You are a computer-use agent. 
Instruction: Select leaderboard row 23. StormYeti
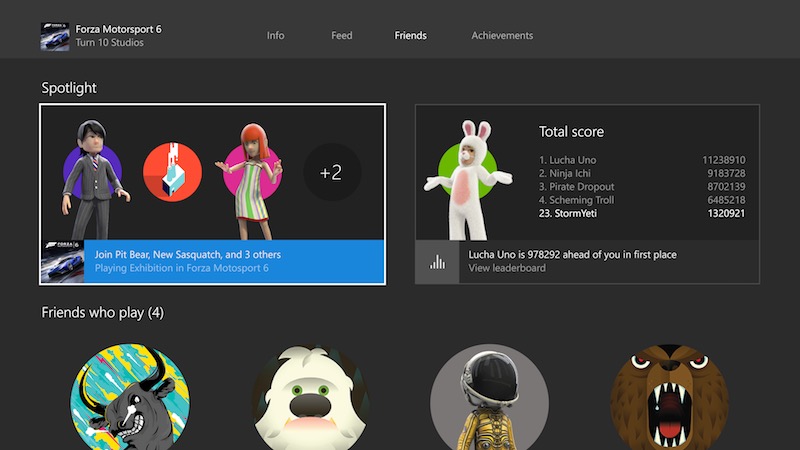[x=642, y=213]
